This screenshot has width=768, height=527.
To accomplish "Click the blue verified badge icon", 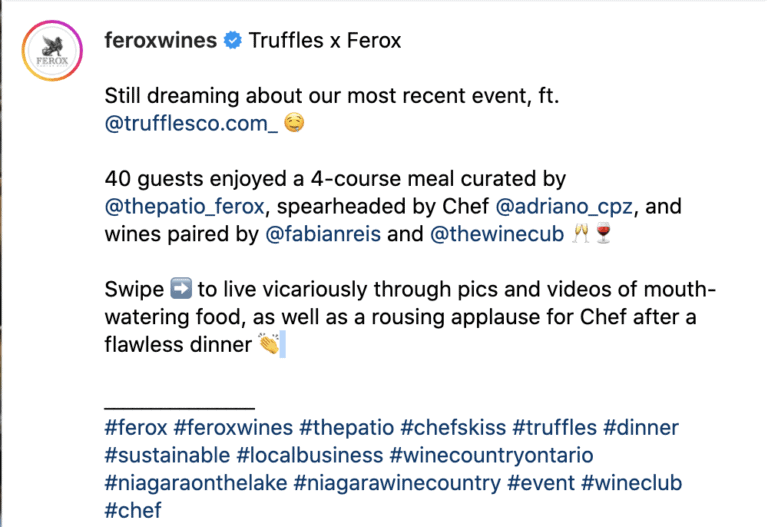I will [233, 40].
